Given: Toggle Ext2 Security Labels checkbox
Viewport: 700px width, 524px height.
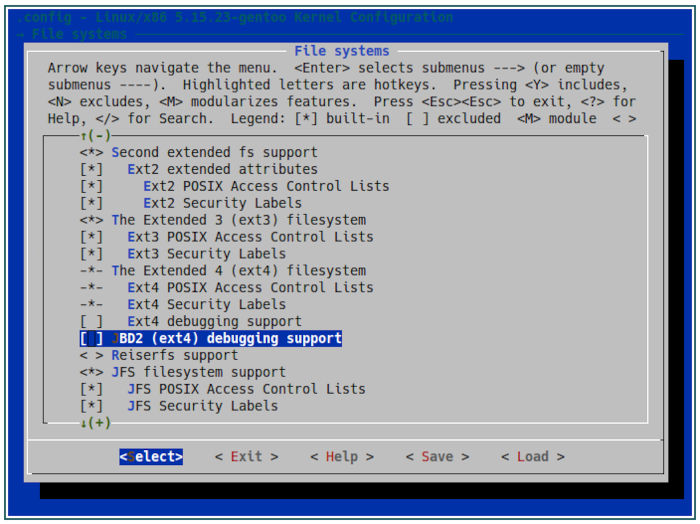Looking at the screenshot, I should click(92, 203).
